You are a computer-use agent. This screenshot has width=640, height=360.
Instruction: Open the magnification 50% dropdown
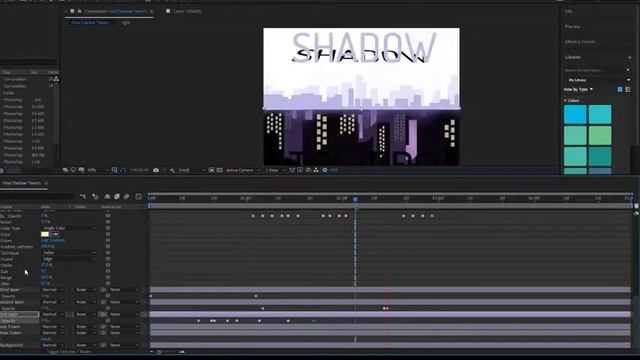pyautogui.click(x=97, y=170)
